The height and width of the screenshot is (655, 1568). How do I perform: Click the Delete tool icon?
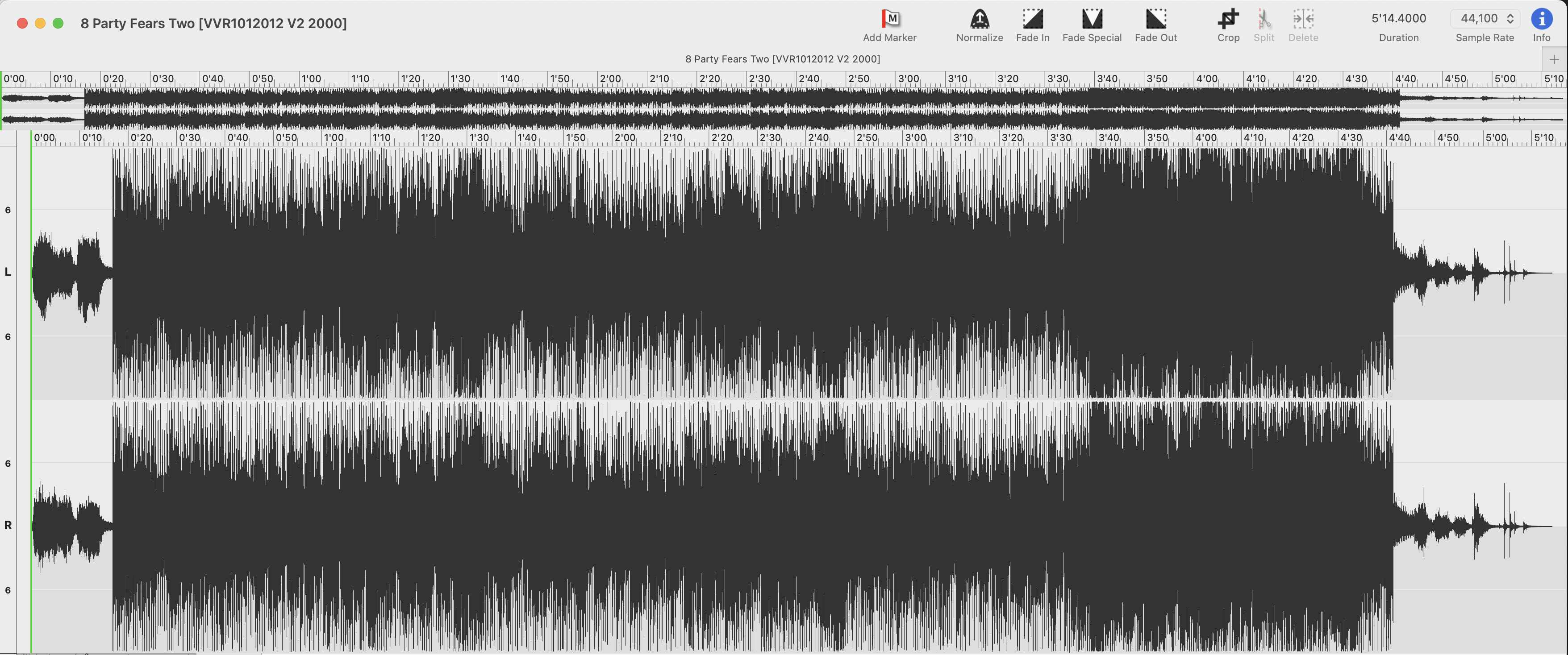pyautogui.click(x=1303, y=18)
